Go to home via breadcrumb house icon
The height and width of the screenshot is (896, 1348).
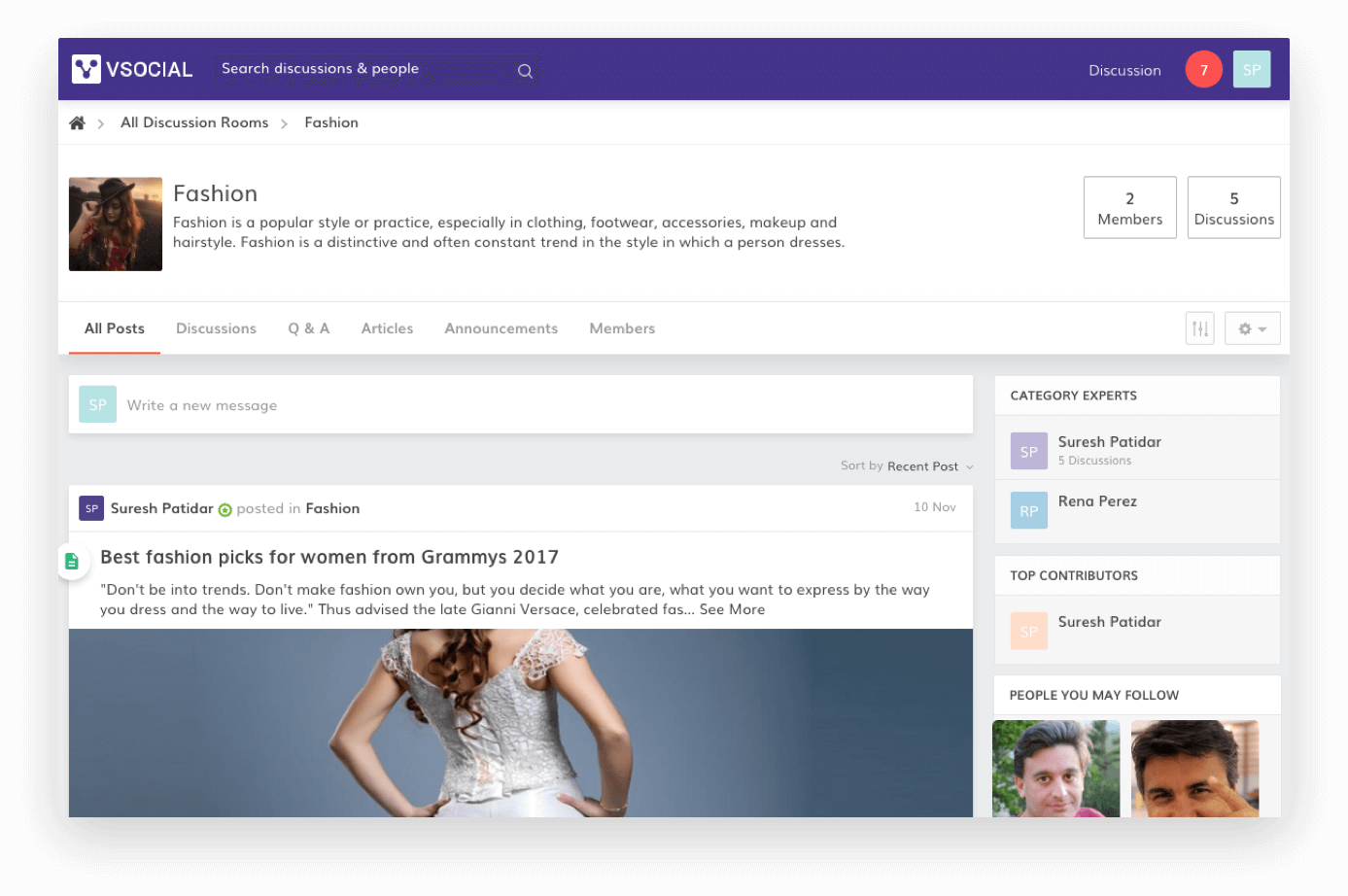click(x=77, y=122)
